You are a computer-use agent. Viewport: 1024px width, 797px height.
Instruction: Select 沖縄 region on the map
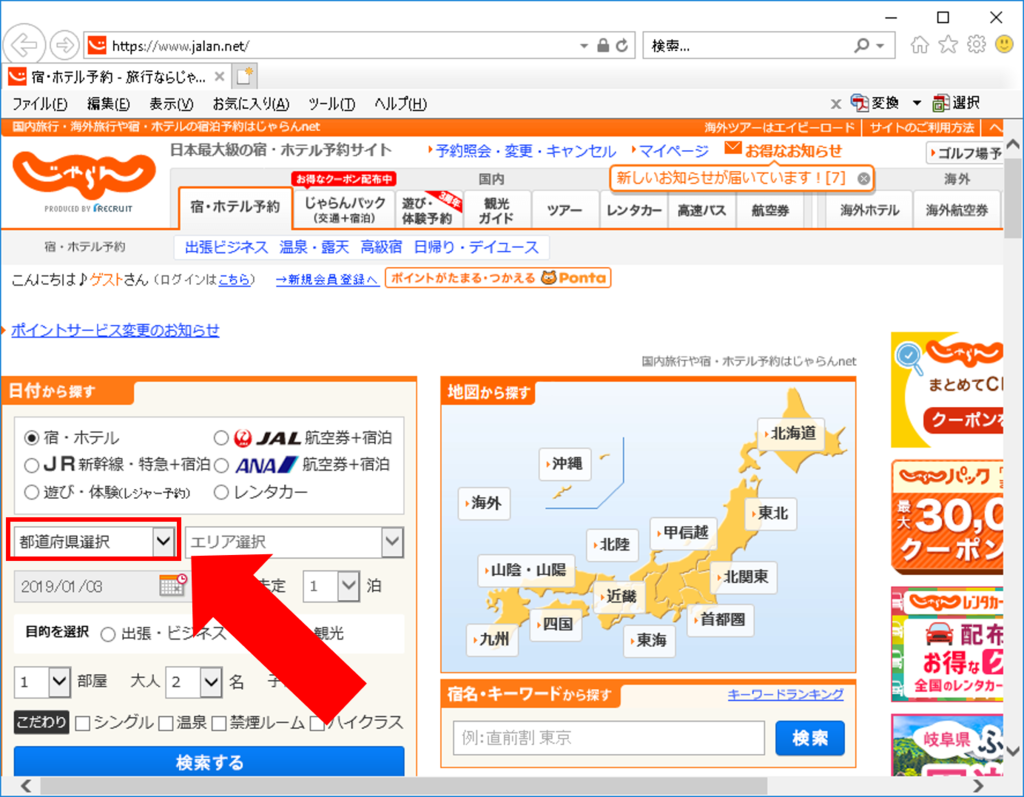(566, 464)
